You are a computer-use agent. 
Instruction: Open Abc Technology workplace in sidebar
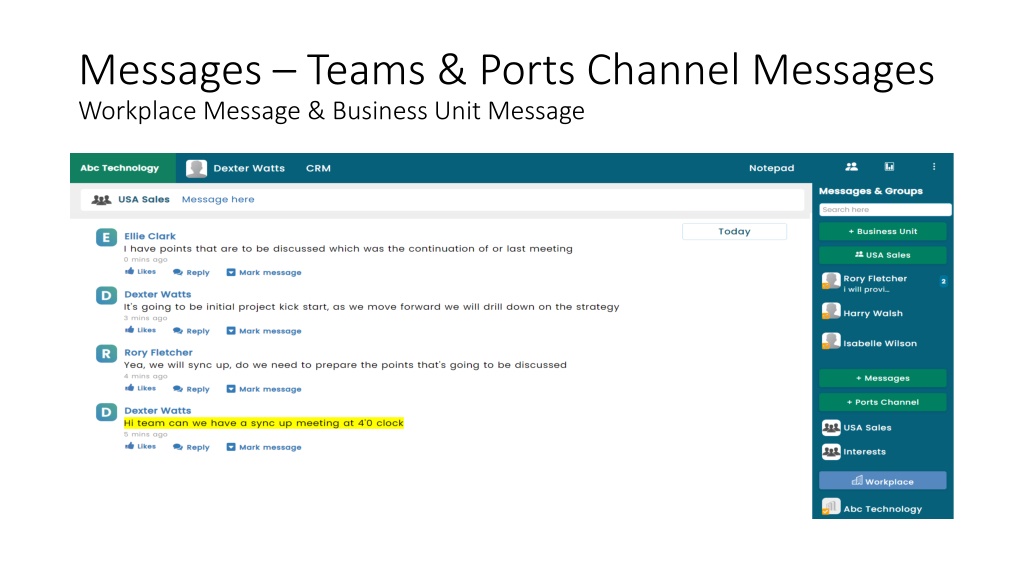[884, 508]
